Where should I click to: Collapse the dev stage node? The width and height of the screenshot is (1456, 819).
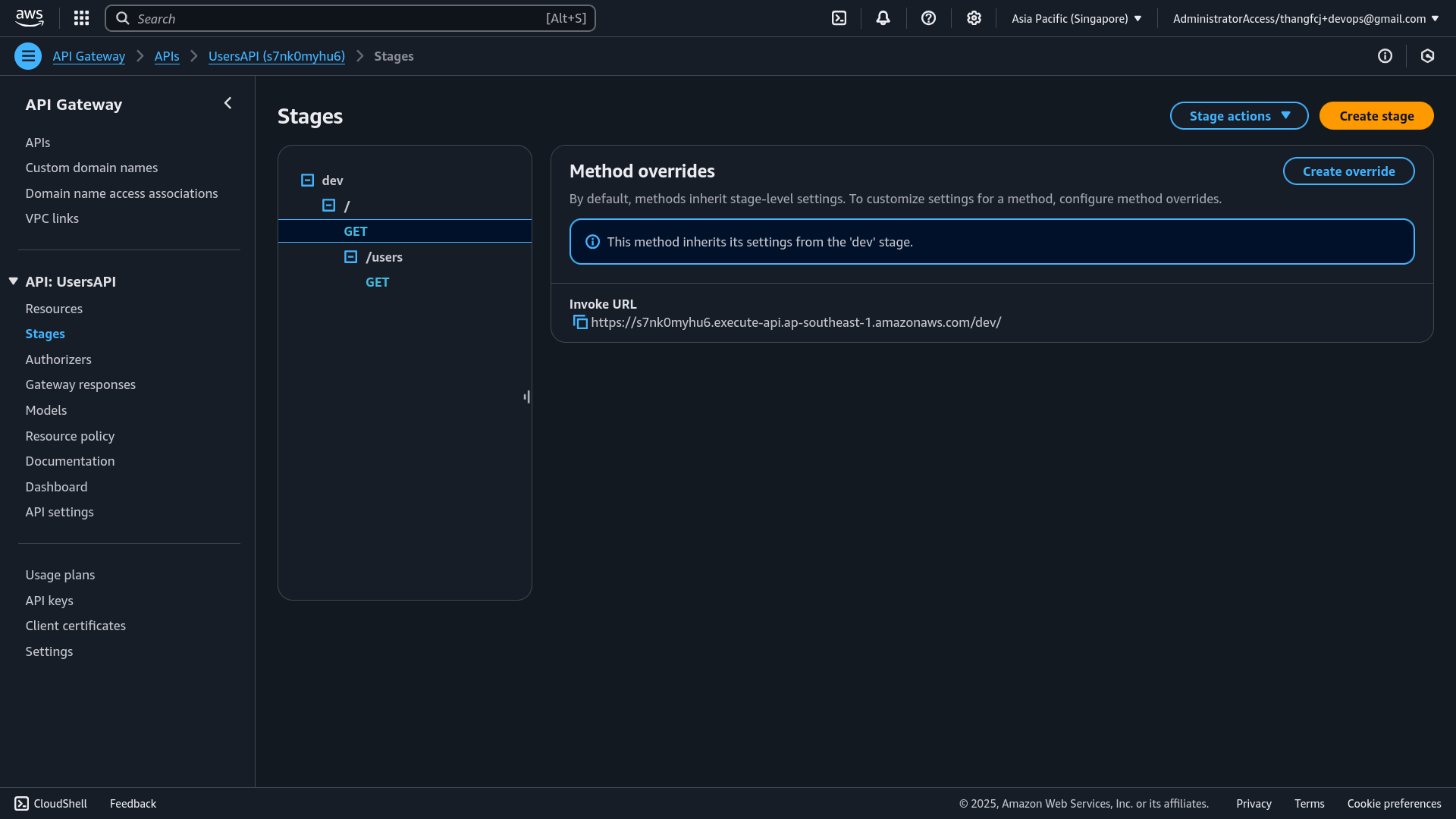coord(307,180)
